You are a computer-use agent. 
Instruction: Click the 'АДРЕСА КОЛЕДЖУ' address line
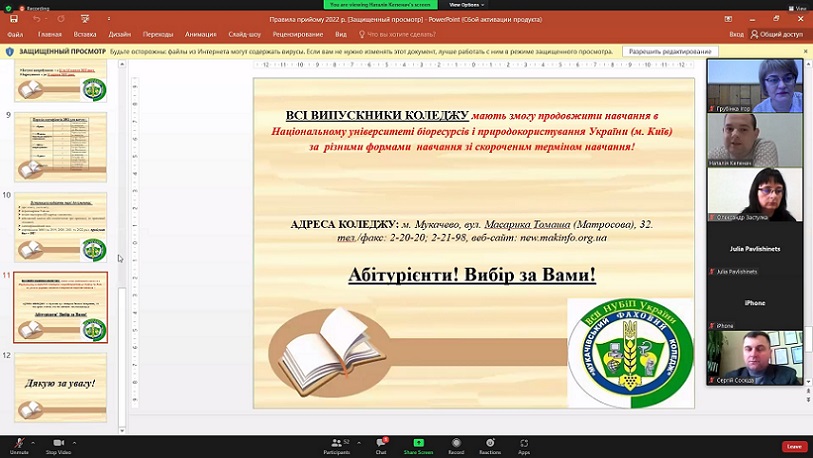pos(471,225)
